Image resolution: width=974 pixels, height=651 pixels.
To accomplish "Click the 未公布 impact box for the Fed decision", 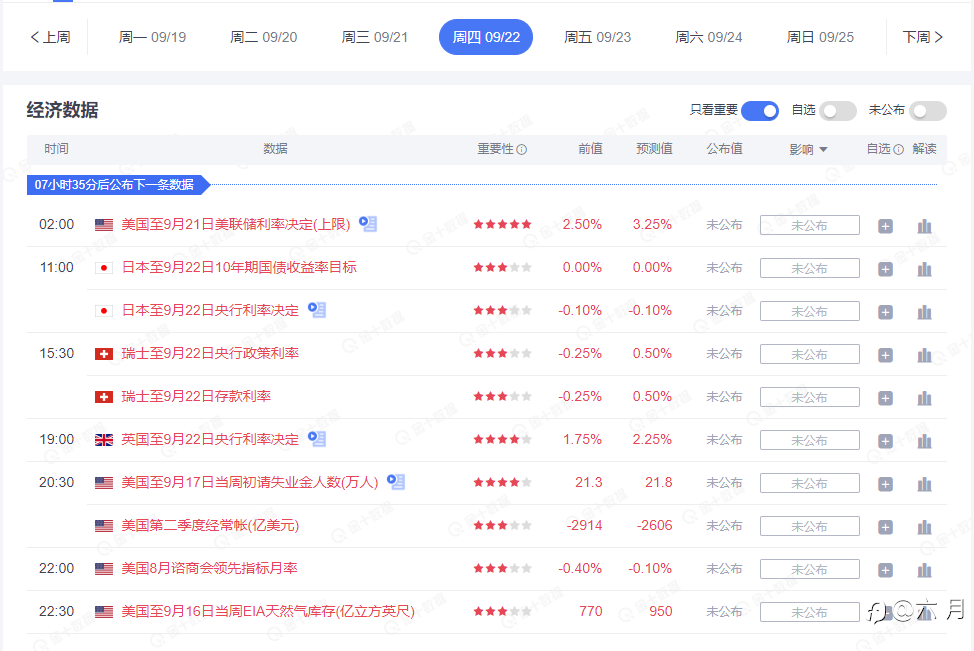I will [809, 225].
